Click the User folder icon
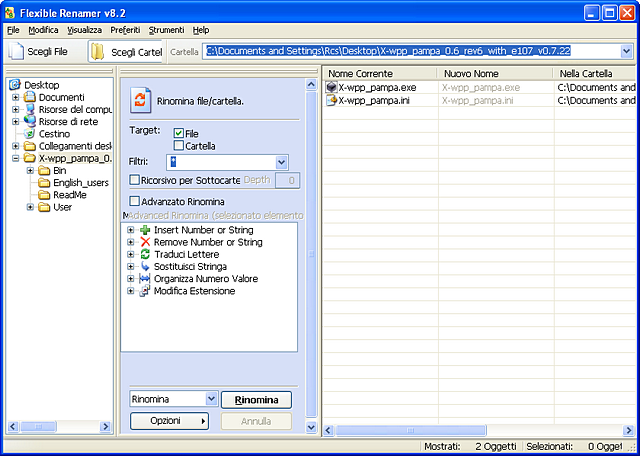640x456 pixels. (x=44, y=207)
